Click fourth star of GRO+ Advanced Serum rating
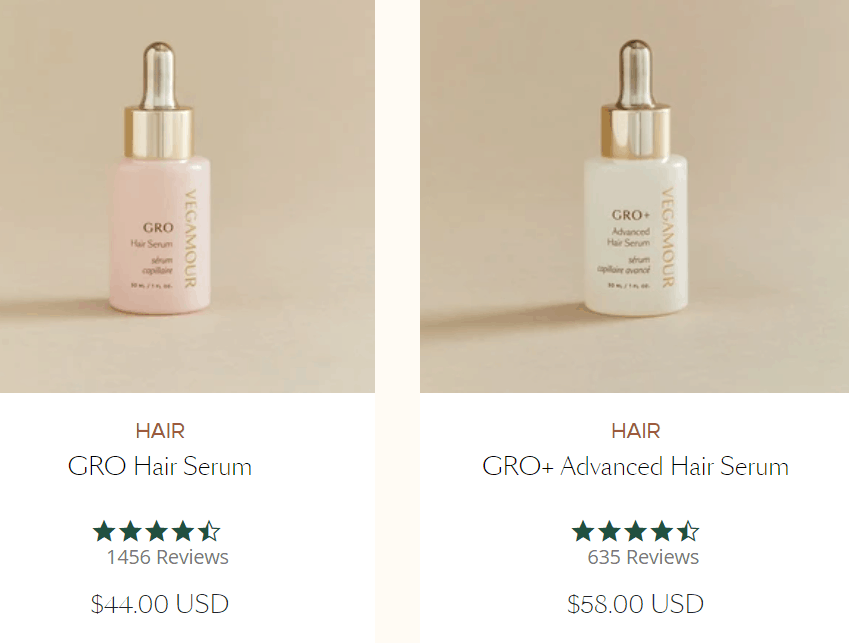Image resolution: width=849 pixels, height=643 pixels. pos(662,531)
